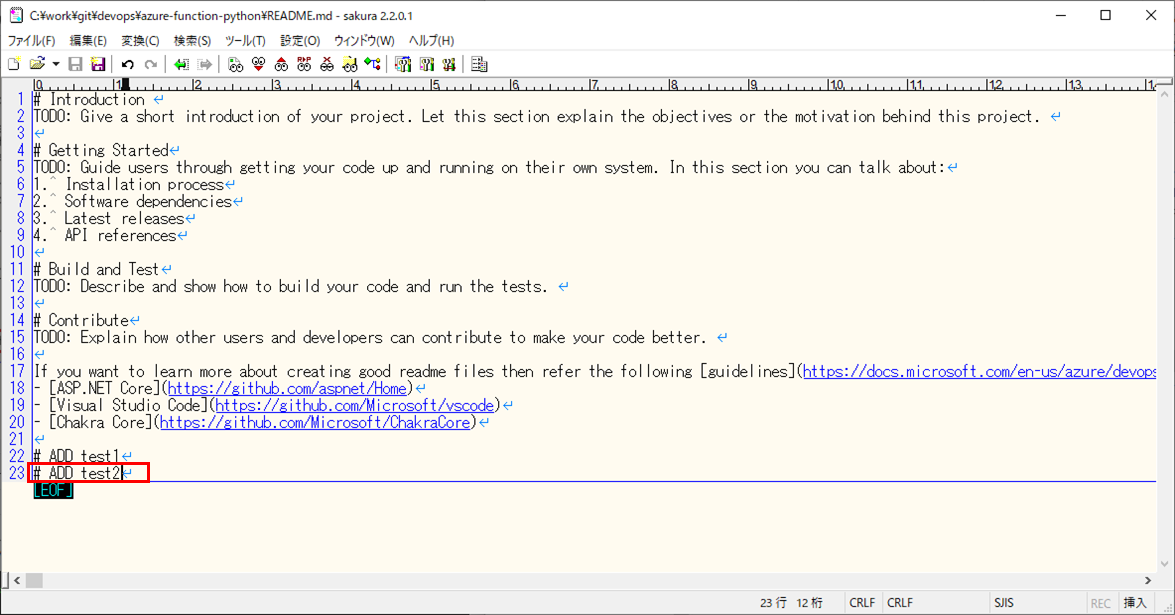Open Grep search folder-eyes icon
Screen dimensions: 1175x615
pyautogui.click(x=350, y=64)
